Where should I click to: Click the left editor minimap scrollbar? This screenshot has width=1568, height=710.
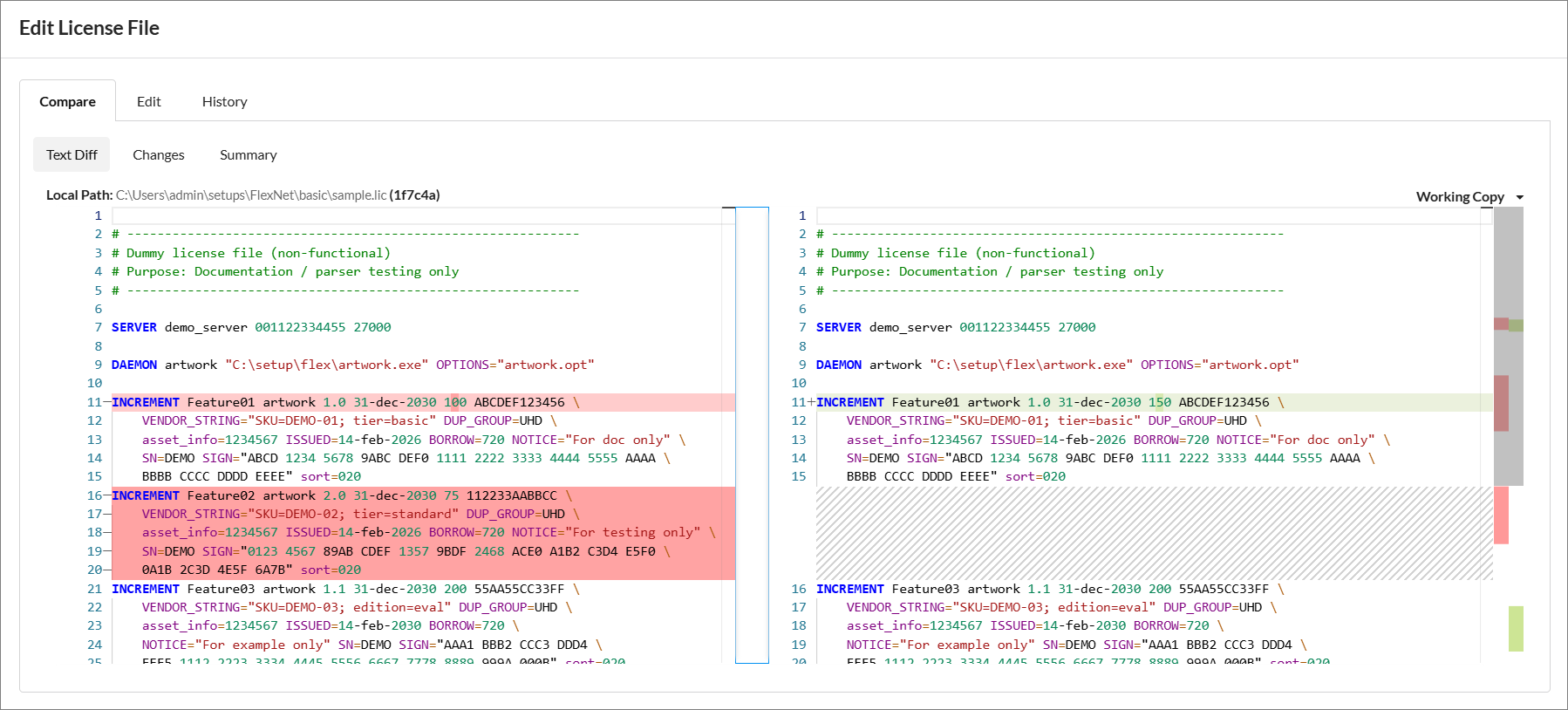[x=752, y=435]
